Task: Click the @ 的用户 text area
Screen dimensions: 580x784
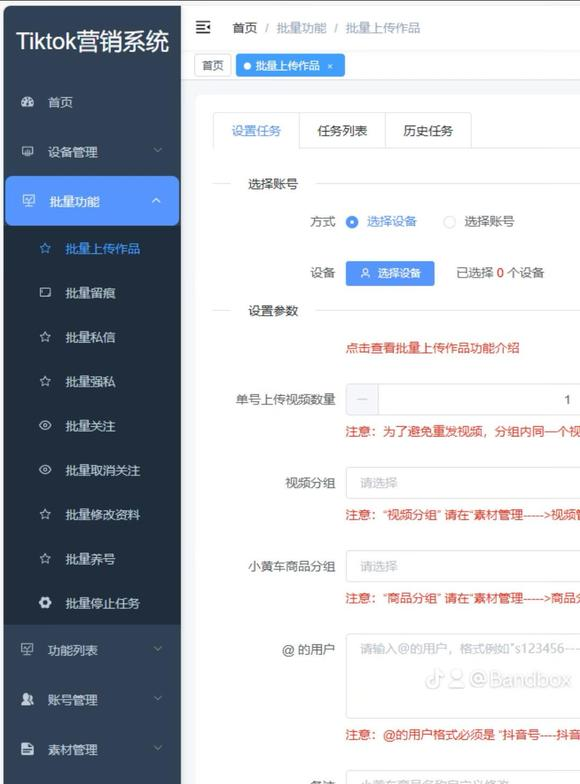Action: tap(463, 676)
